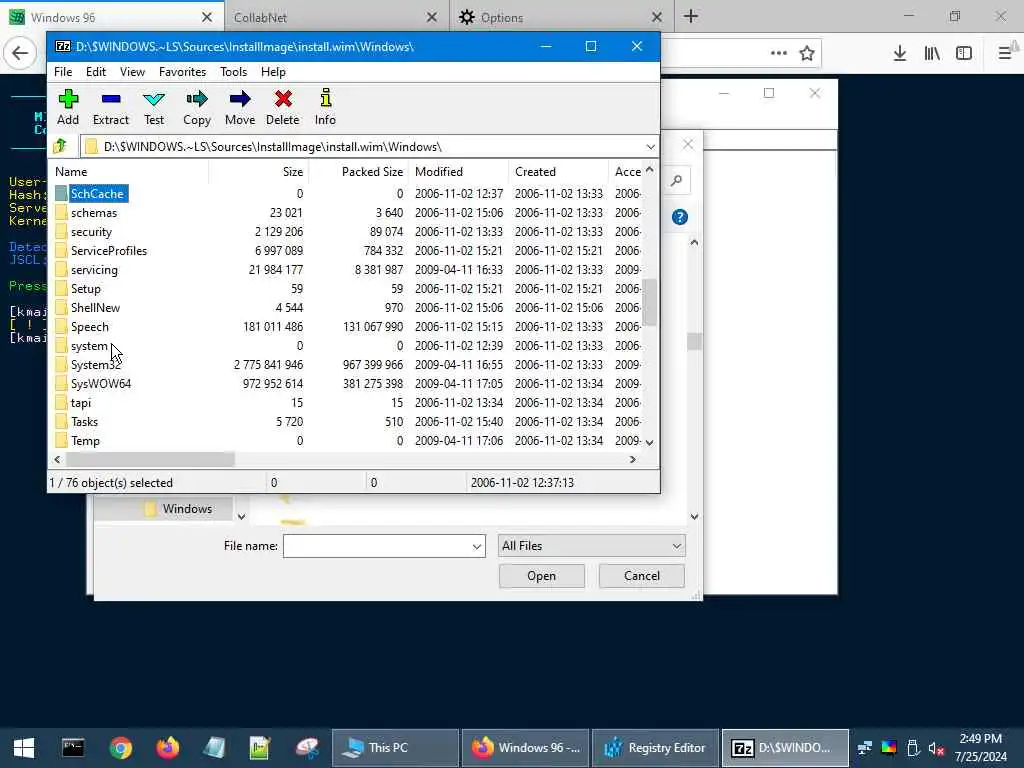Click the horizontal scrollbar right arrow

pyautogui.click(x=632, y=459)
